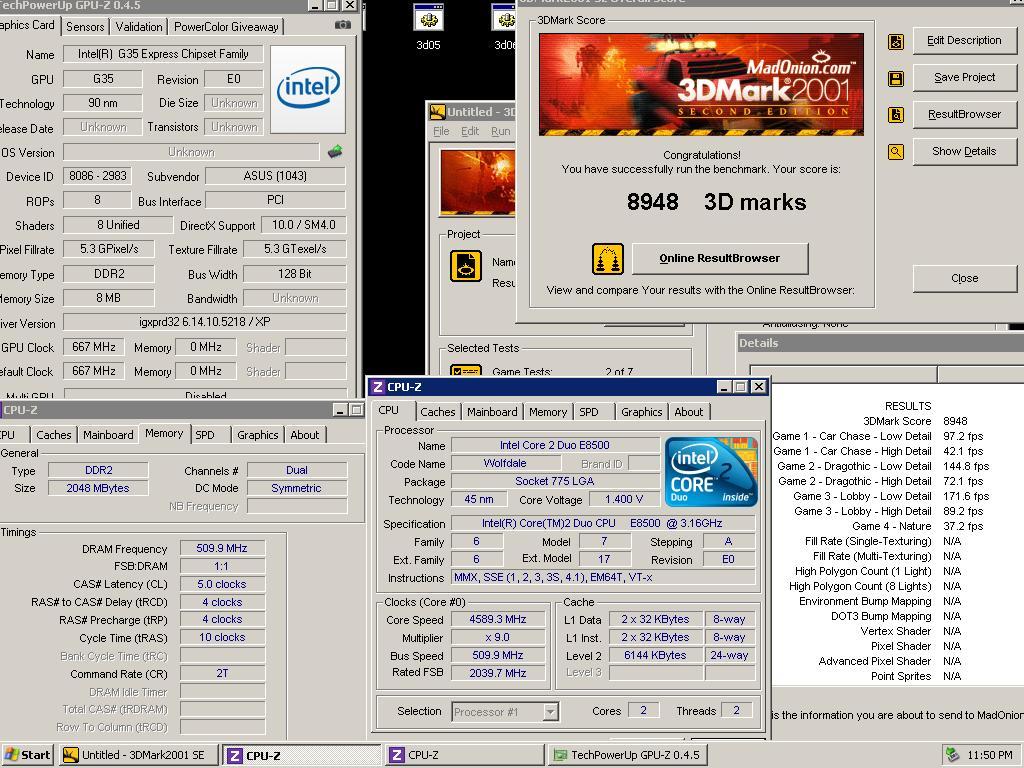Click the second CPU-Z taskbar item

[x=464, y=755]
